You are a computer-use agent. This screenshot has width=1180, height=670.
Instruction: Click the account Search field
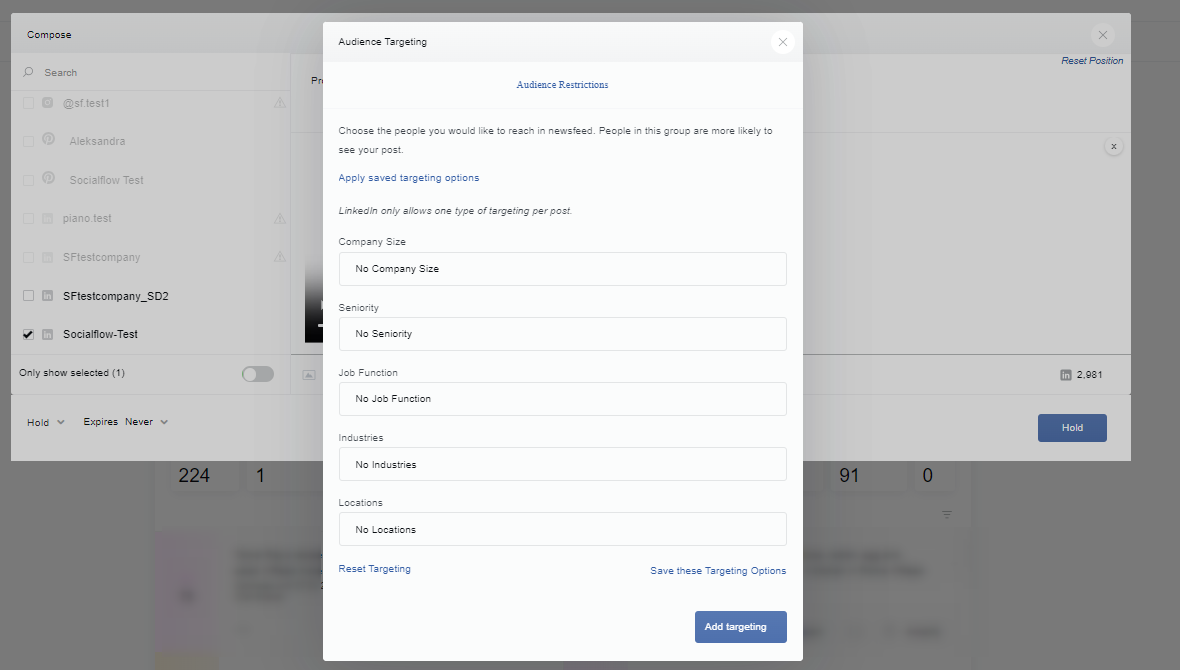coord(151,72)
